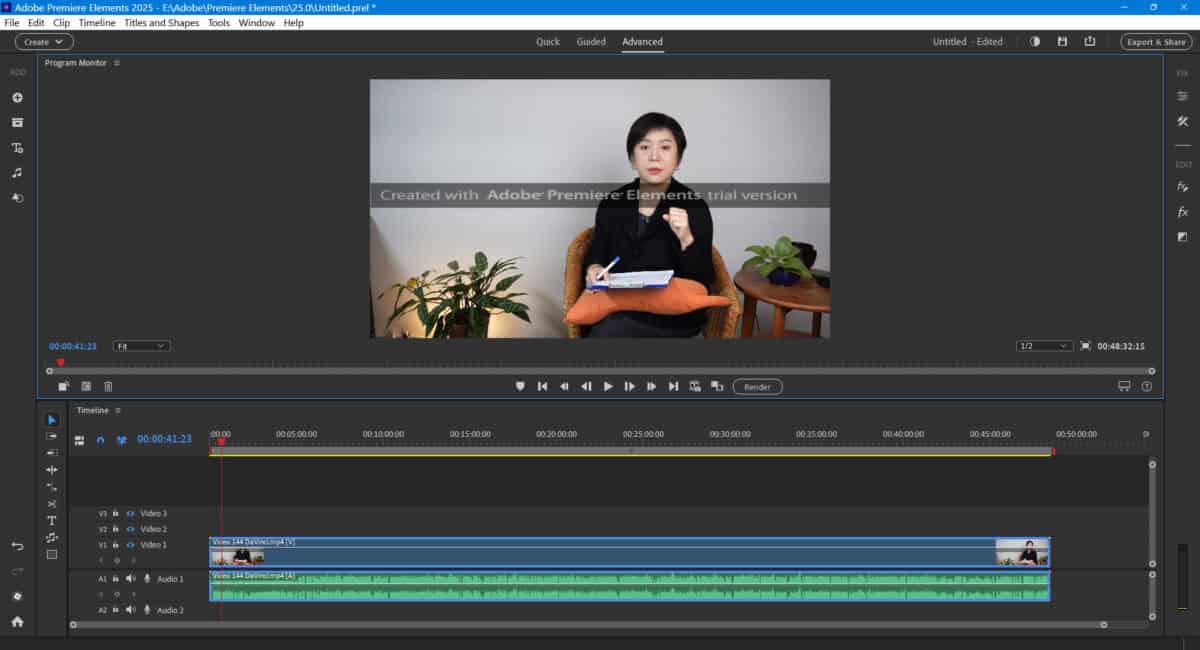
Task: Open the Create dropdown
Action: [x=44, y=42]
